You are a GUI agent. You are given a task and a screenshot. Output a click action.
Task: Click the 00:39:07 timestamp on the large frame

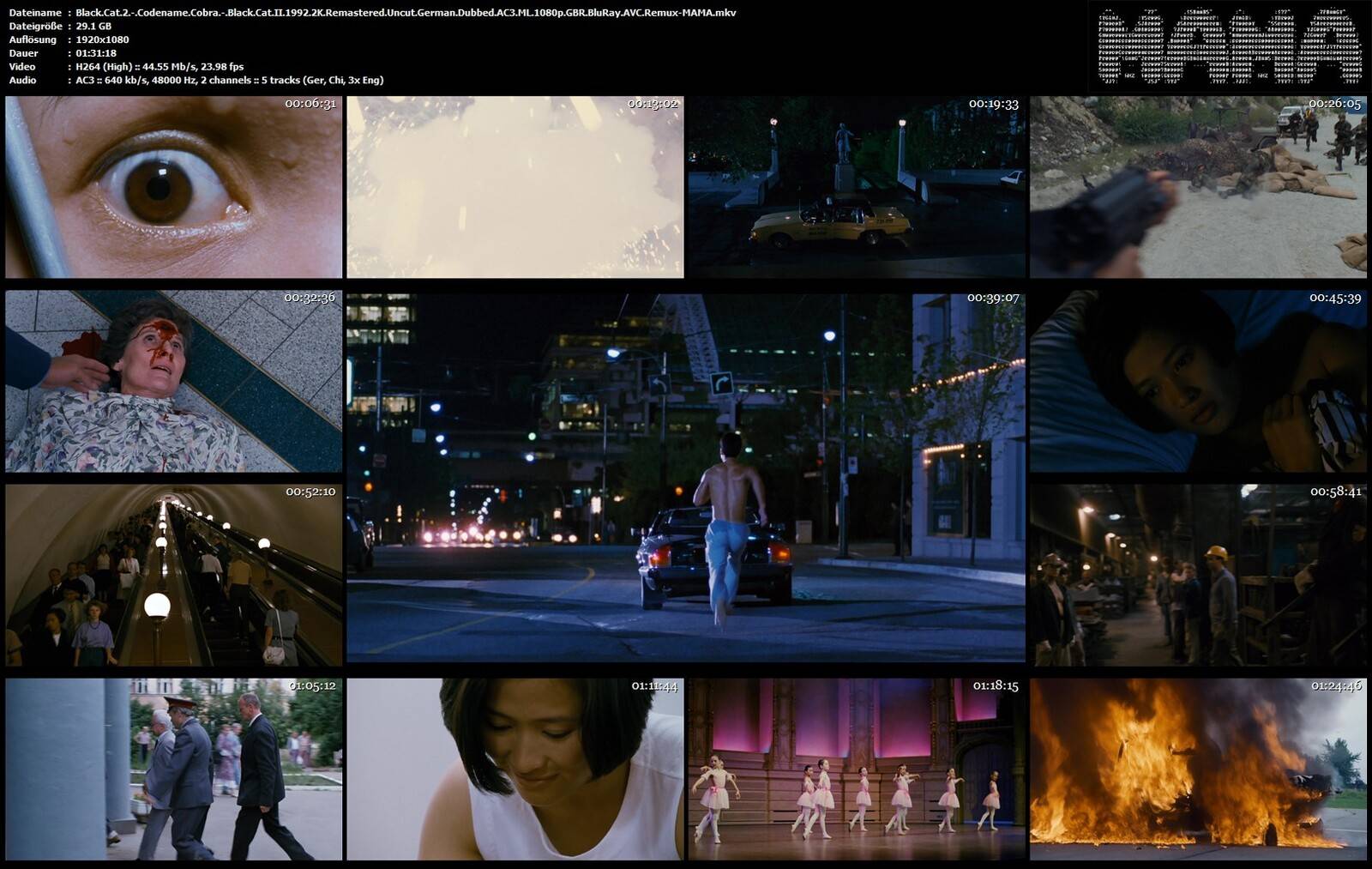(x=993, y=298)
